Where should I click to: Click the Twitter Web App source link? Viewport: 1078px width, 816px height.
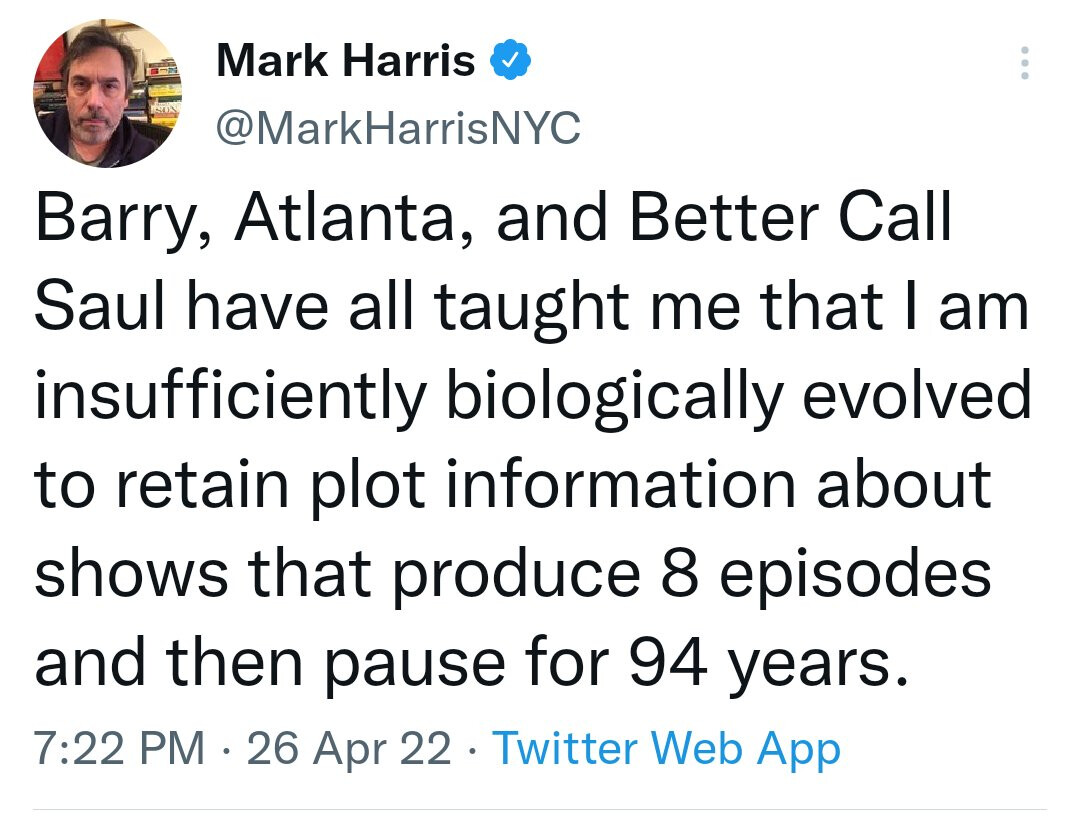point(667,748)
